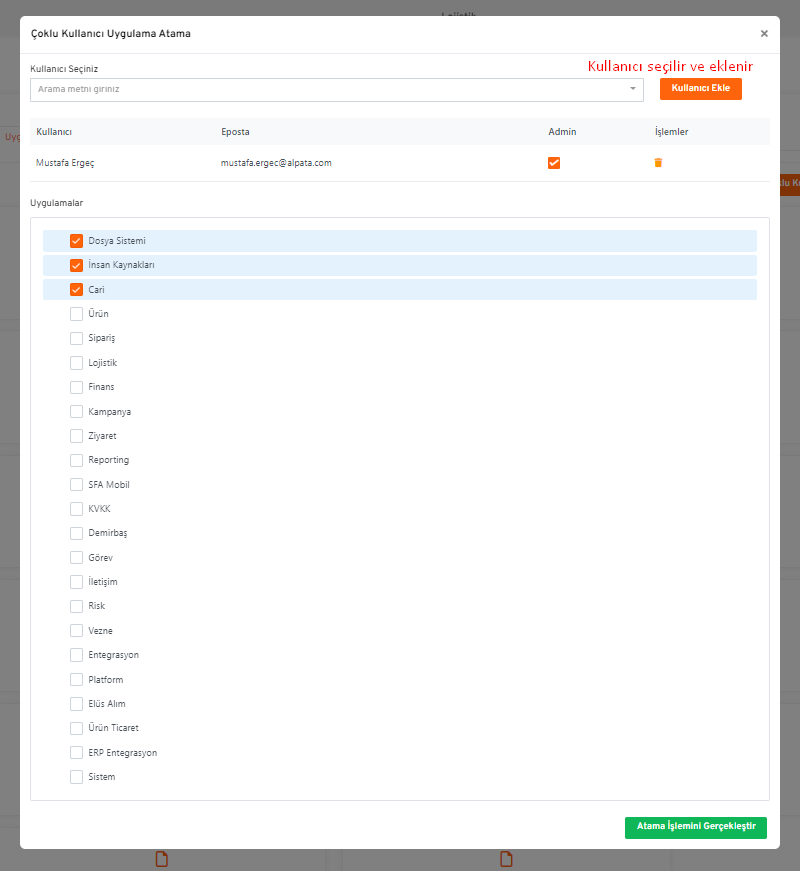Viewport: 800px width, 871px height.
Task: Close the Çoklu Kullanıcı Uygulama Atama dialog
Action: pyautogui.click(x=764, y=33)
